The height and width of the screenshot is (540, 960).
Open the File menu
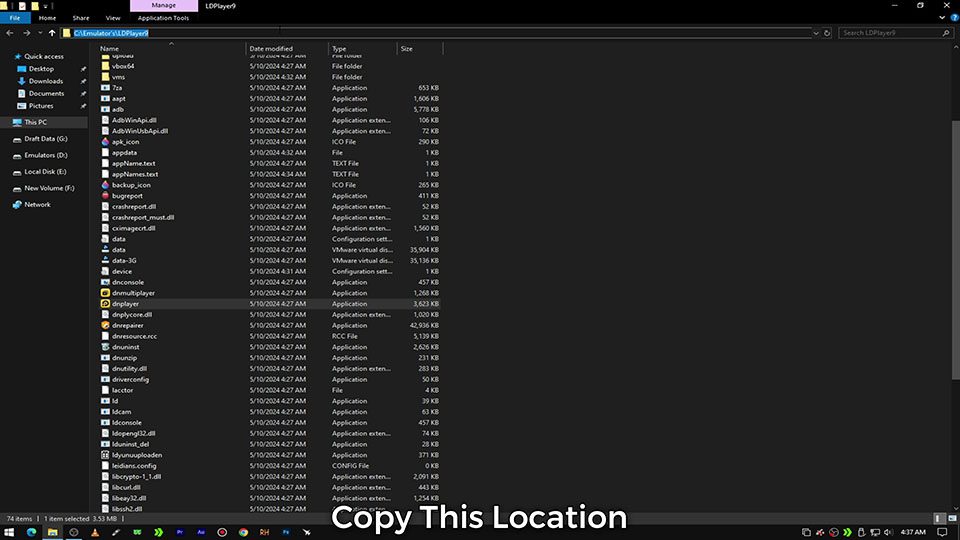pos(15,18)
